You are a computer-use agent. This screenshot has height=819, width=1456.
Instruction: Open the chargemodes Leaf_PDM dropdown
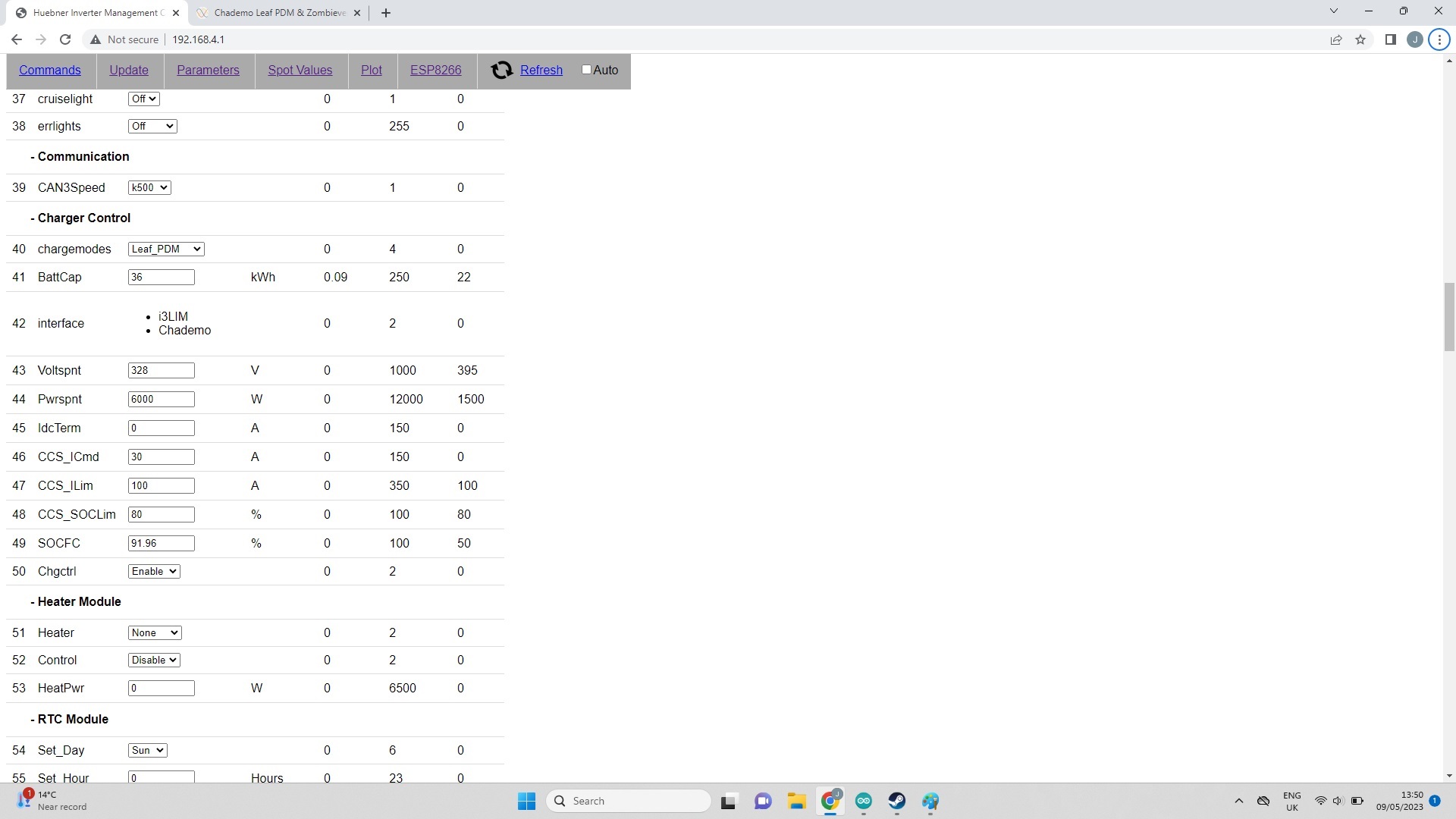point(166,249)
